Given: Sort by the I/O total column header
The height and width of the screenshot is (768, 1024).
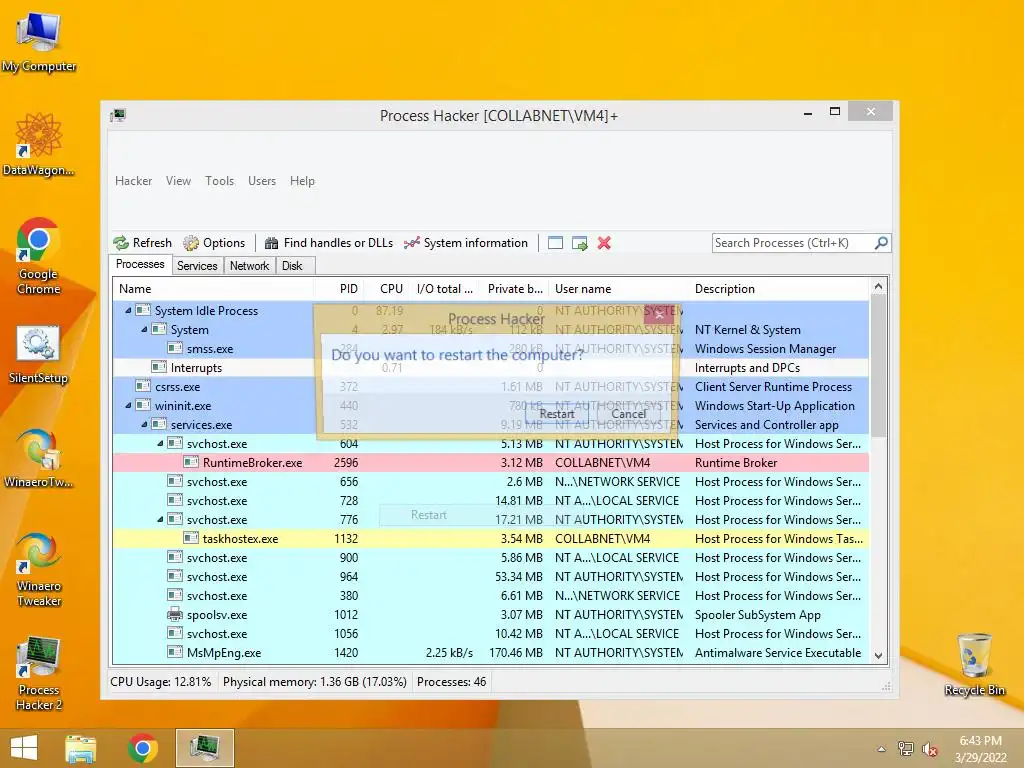Looking at the screenshot, I should point(444,289).
